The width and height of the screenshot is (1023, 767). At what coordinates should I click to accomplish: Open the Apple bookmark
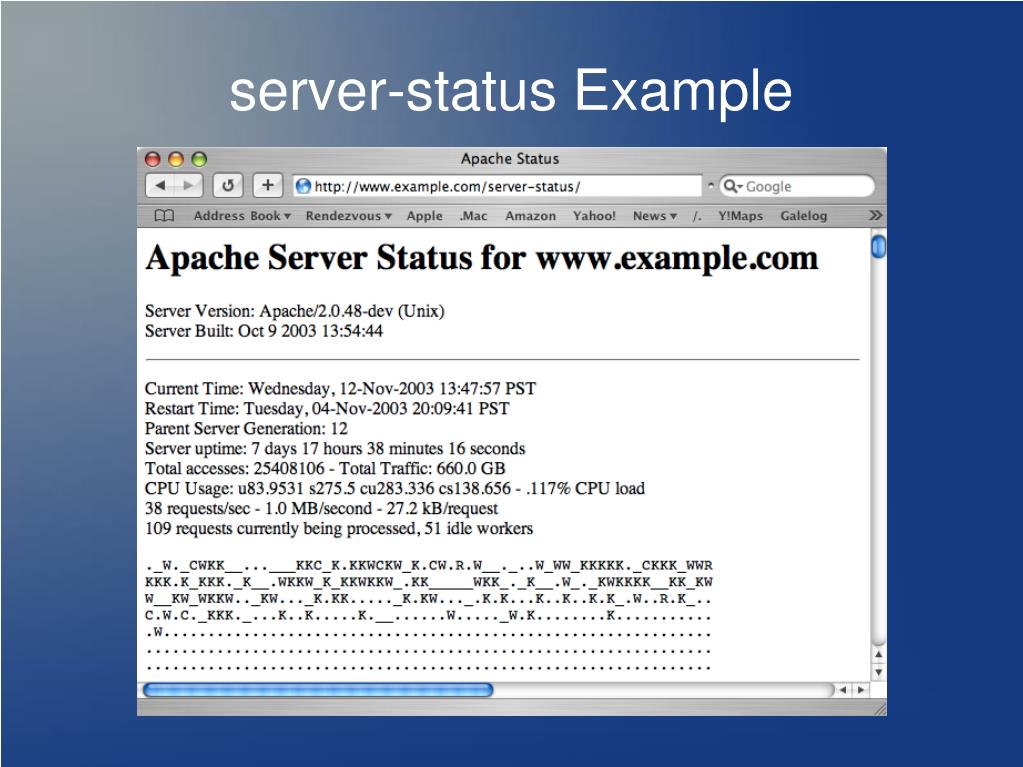coord(424,216)
